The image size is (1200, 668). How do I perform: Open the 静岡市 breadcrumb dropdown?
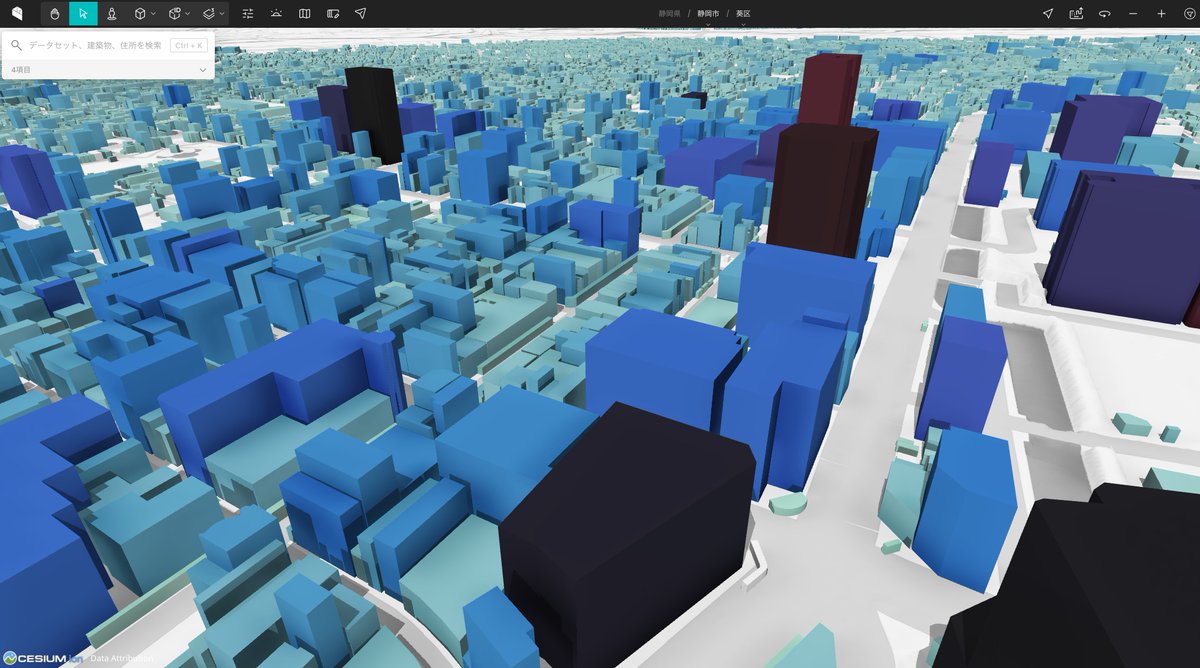[x=708, y=14]
